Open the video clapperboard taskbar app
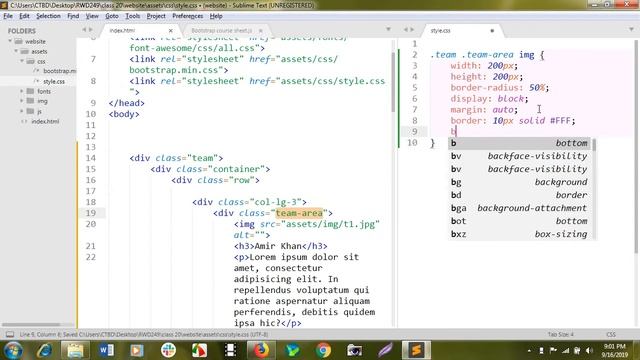Screen dimensions: 640x360 click(x=230, y=350)
